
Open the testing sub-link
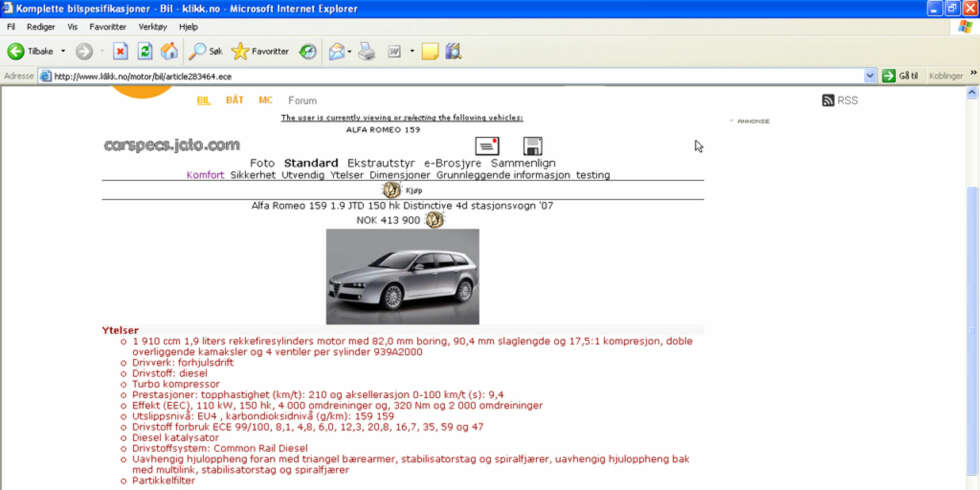(593, 175)
